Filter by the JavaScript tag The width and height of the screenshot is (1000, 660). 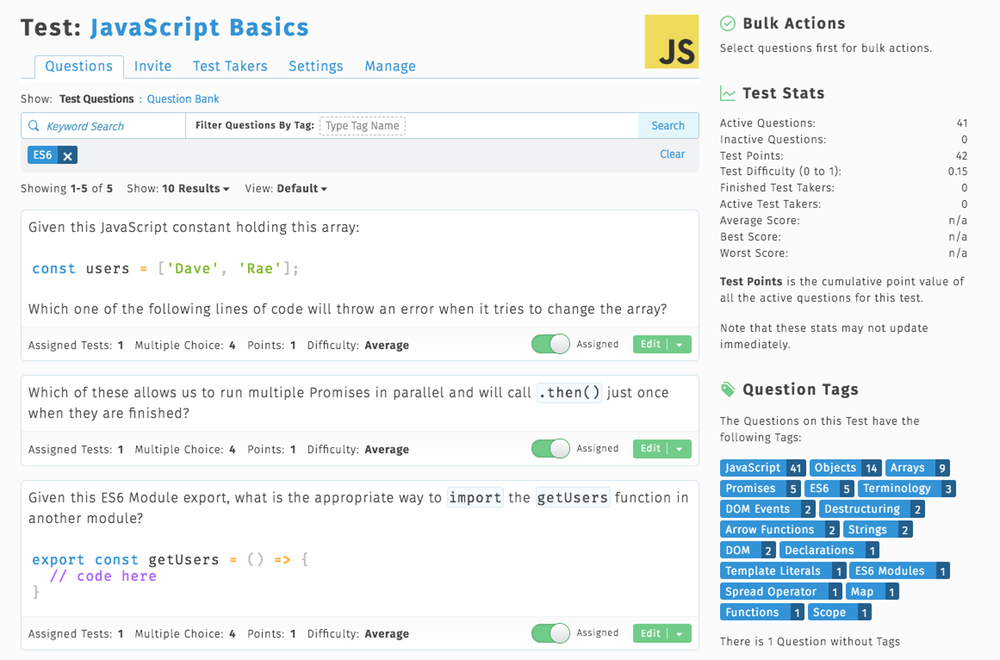pos(763,468)
